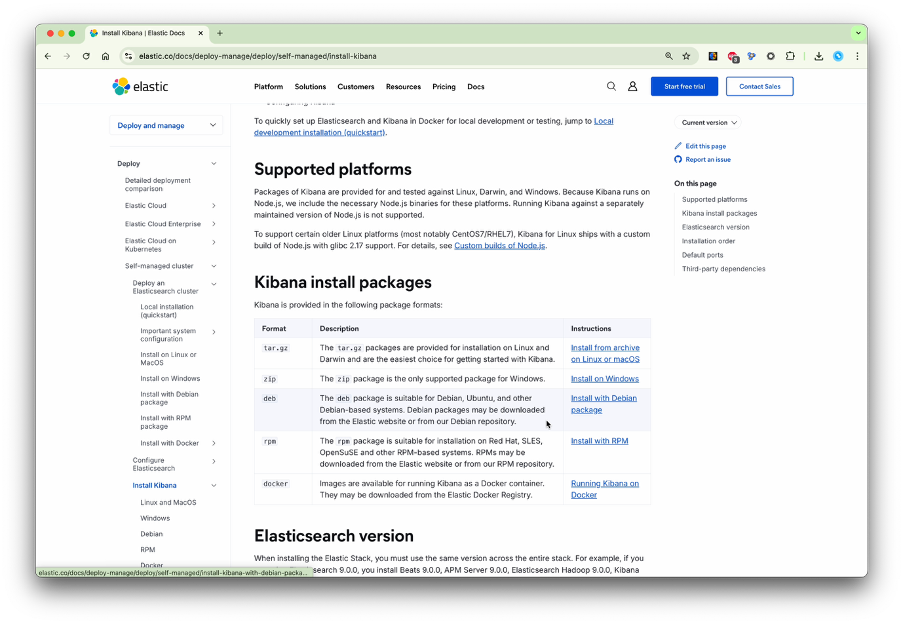Open the Solutions menu
This screenshot has height=624, width=904.
tap(310, 87)
